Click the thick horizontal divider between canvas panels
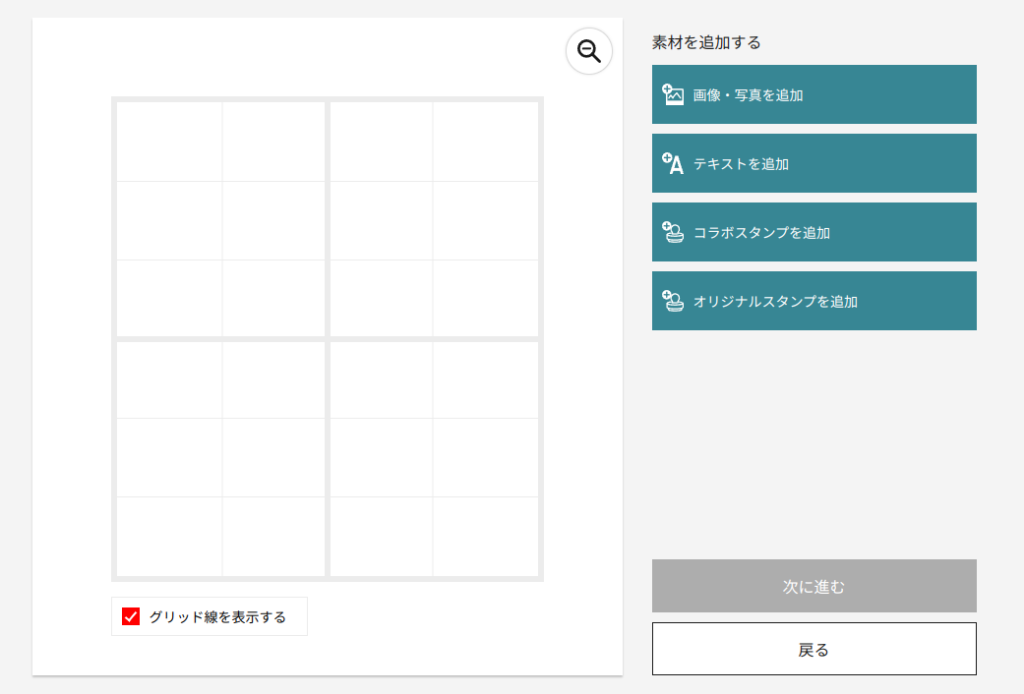Viewport: 1024px width, 694px height. click(221, 339)
